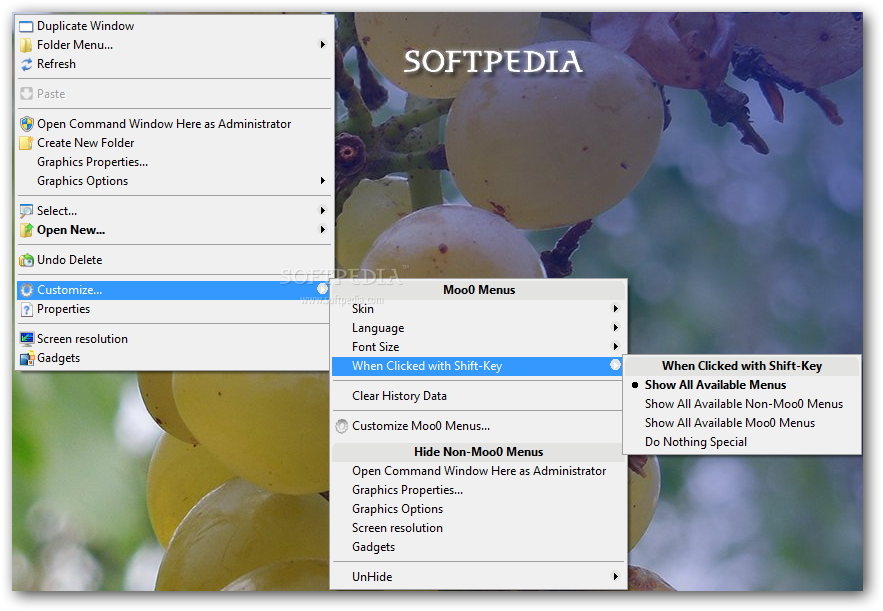Expand the Select... submenu arrow

point(323,211)
